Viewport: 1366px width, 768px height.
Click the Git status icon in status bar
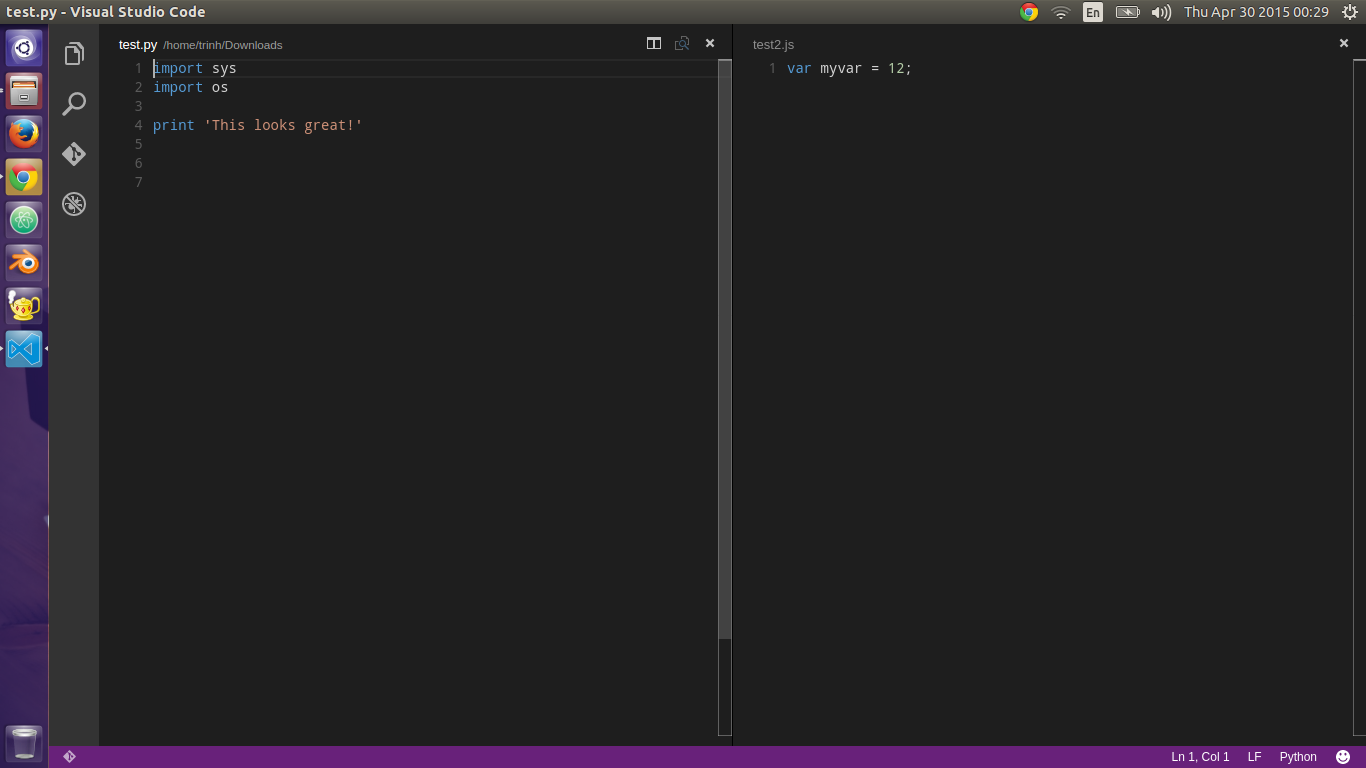click(69, 757)
